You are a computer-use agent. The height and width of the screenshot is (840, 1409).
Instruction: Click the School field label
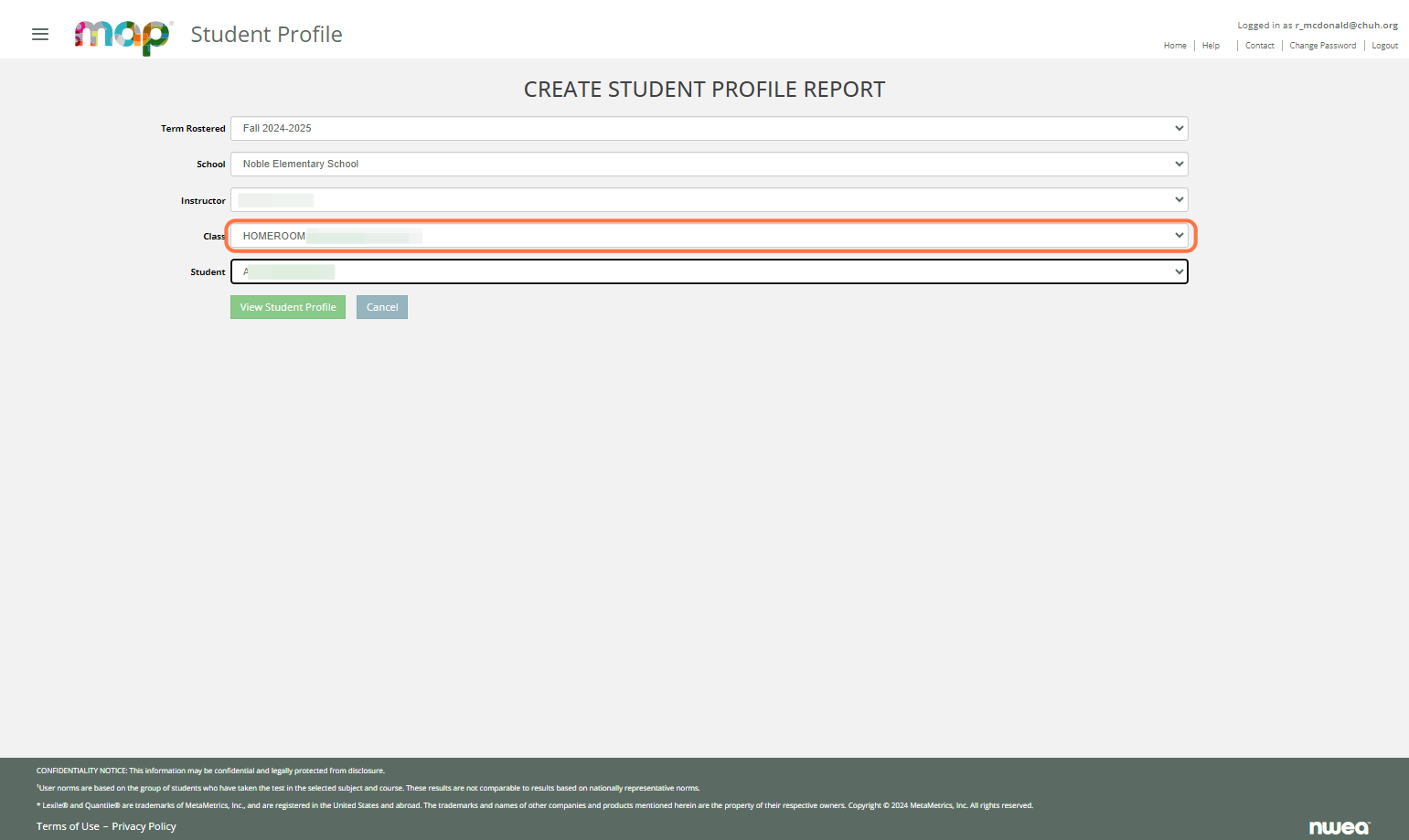pos(211,165)
